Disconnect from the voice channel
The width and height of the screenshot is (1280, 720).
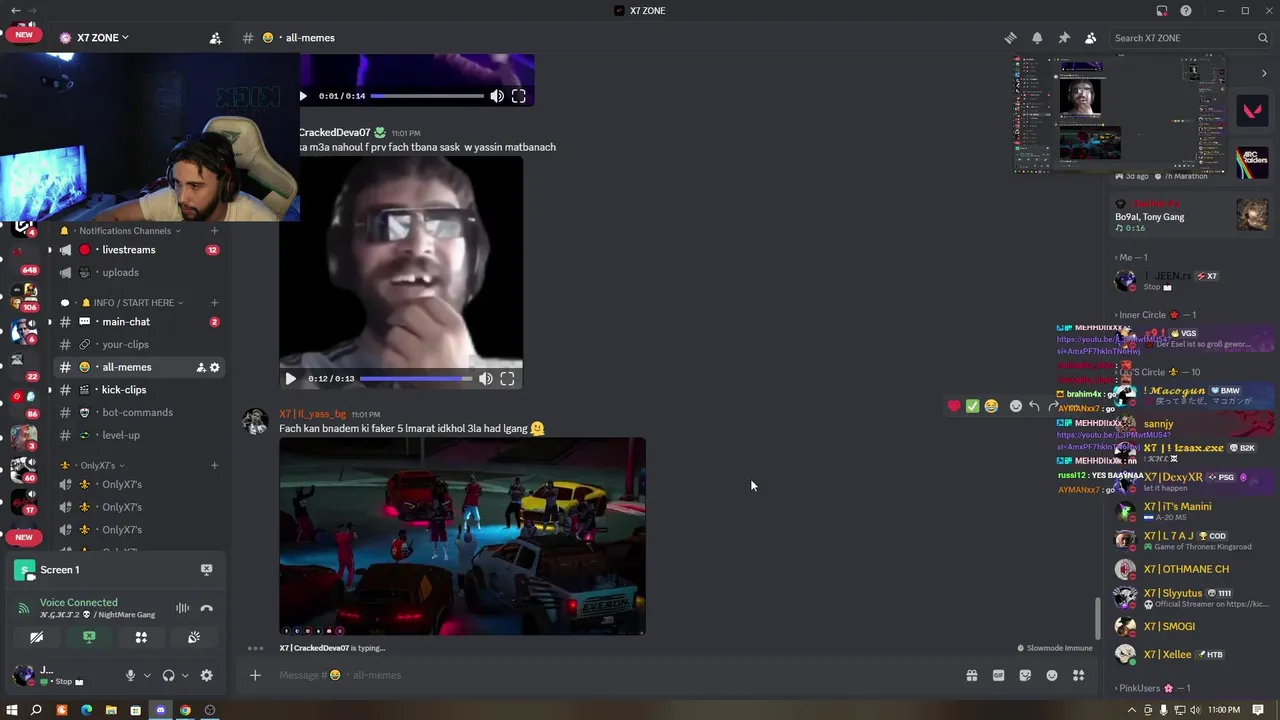tap(207, 608)
